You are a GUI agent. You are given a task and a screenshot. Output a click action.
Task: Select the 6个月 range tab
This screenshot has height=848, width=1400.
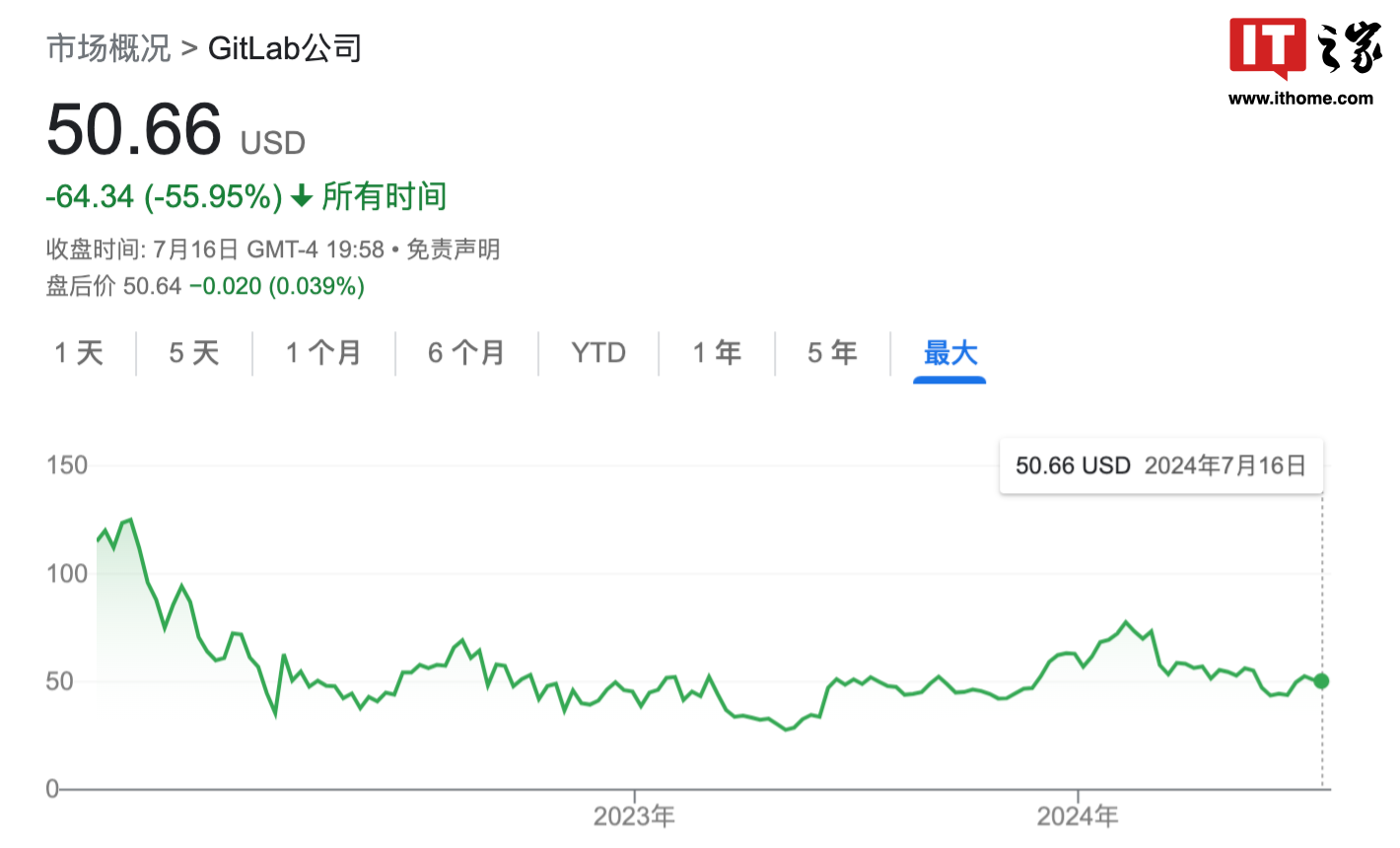[x=466, y=352]
